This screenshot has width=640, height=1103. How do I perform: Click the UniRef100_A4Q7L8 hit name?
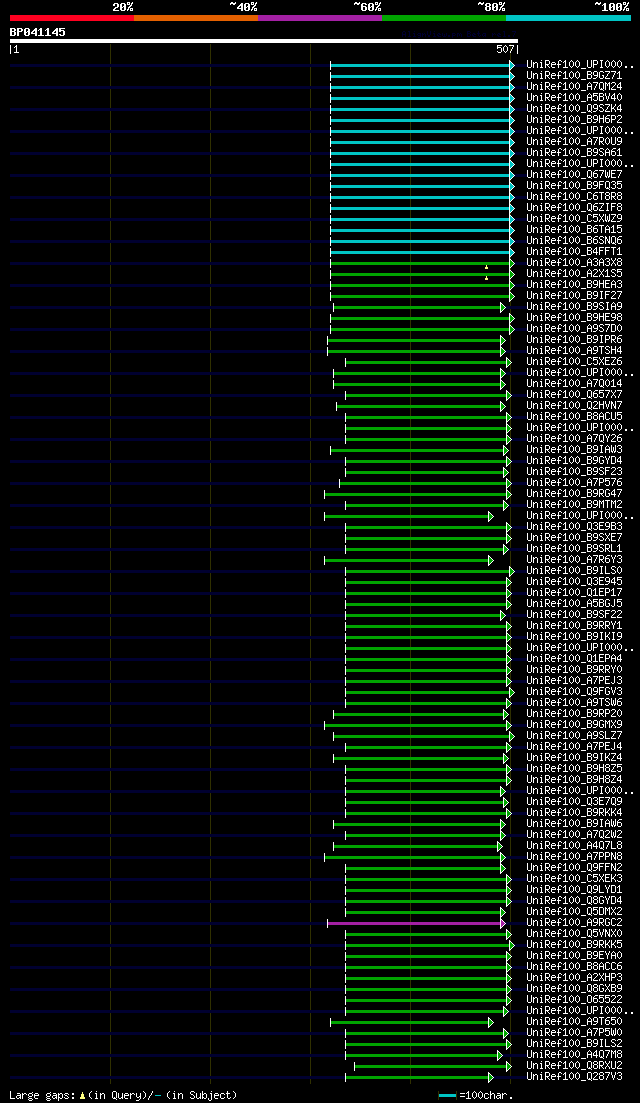574,846
